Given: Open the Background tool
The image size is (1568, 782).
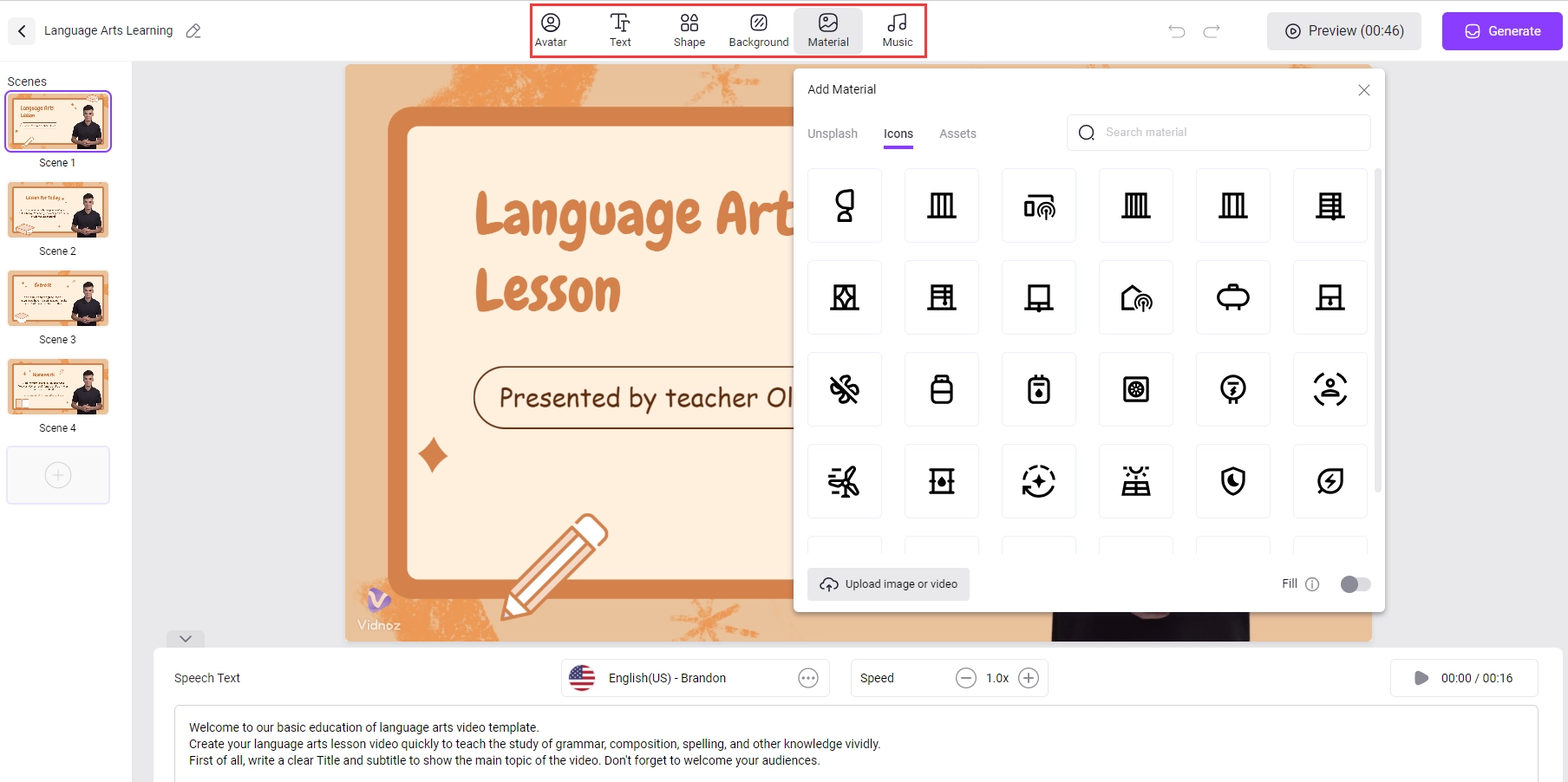Looking at the screenshot, I should pyautogui.click(x=759, y=30).
